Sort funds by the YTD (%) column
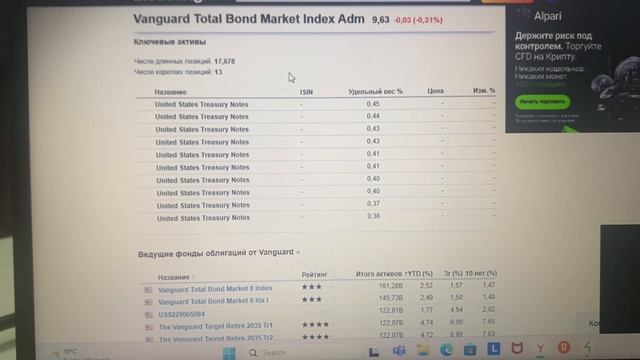The width and height of the screenshot is (640, 360). pos(419,273)
